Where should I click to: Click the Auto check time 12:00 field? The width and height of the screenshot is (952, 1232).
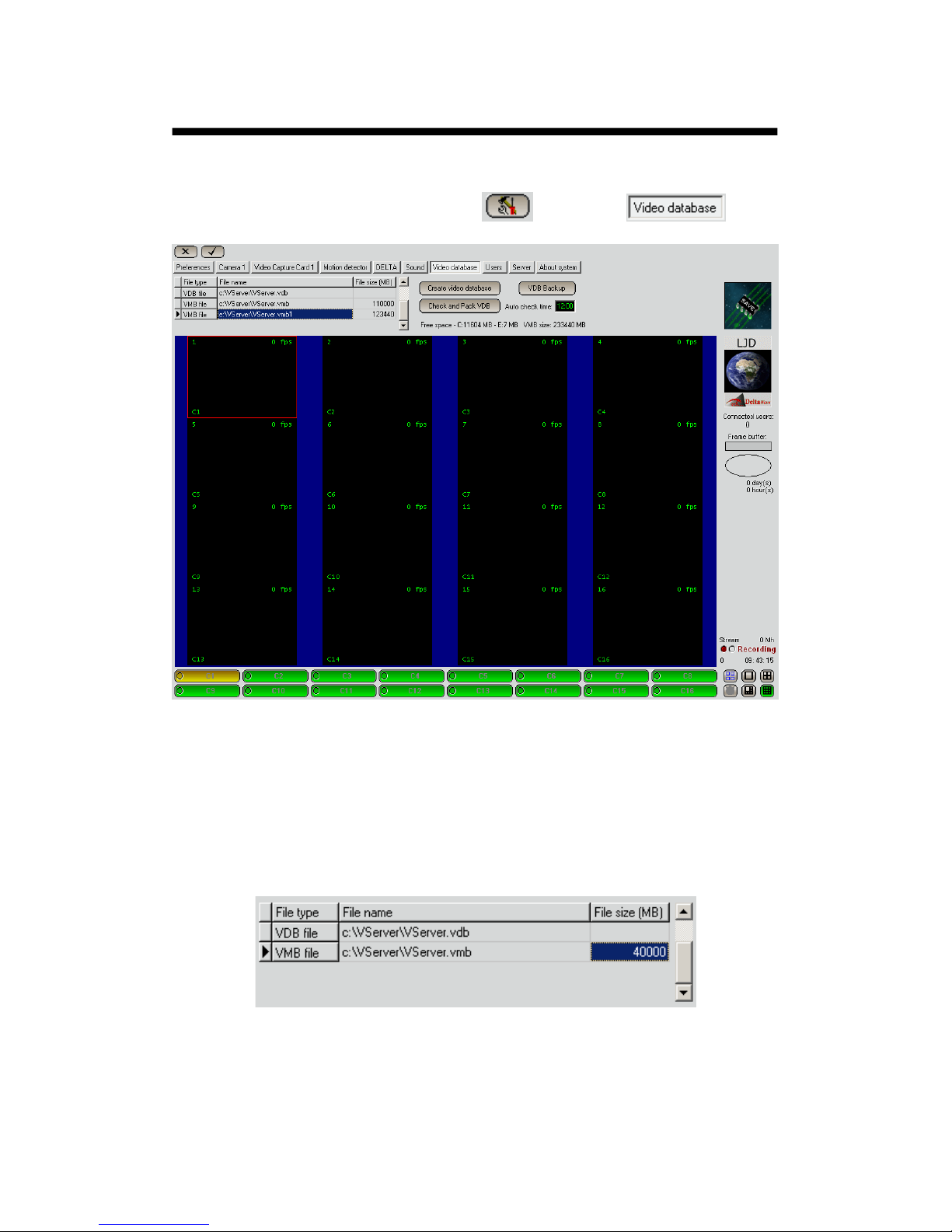point(565,306)
